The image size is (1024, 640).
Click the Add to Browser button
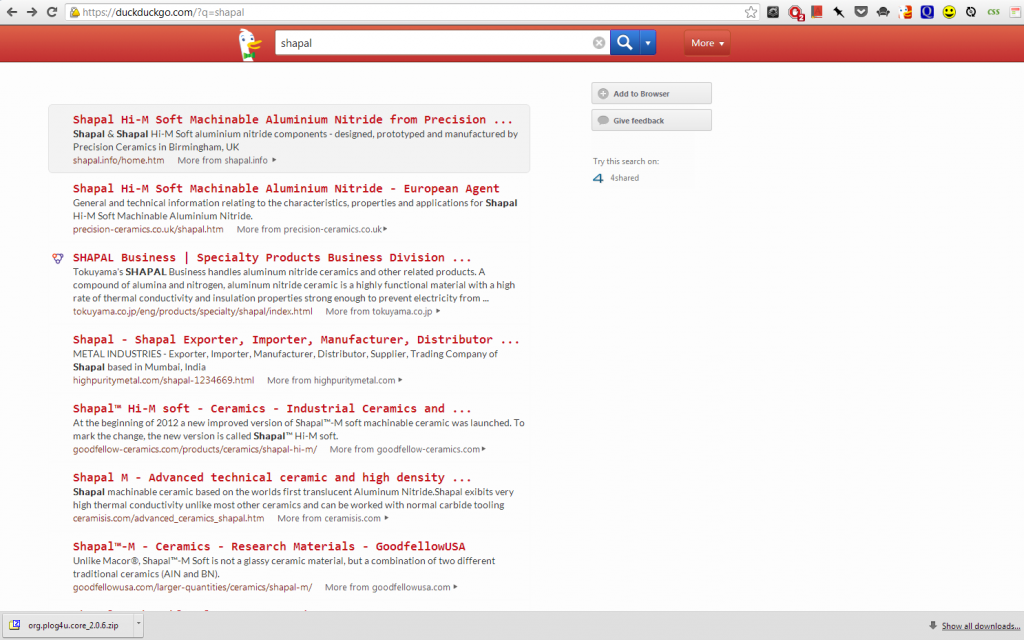coord(652,93)
